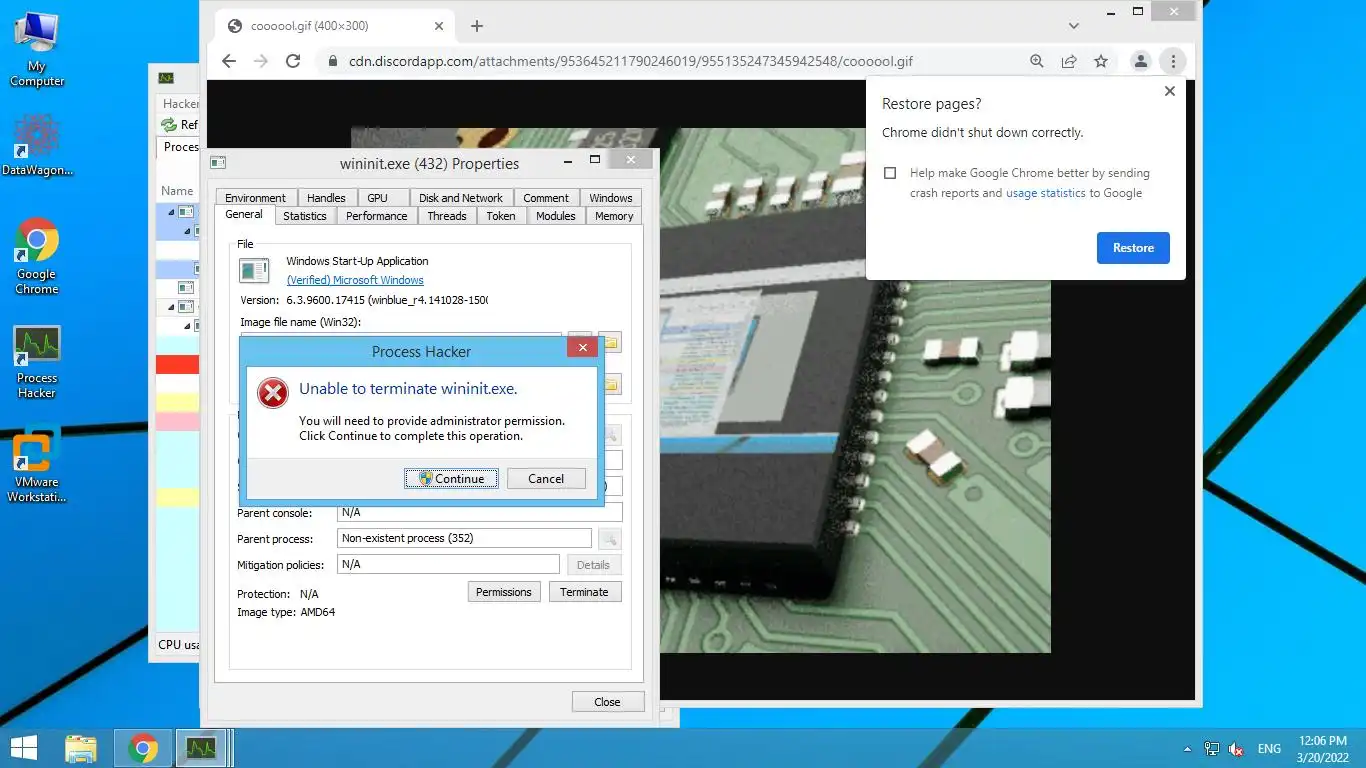Open the (Verified) Microsoft Windows link
The height and width of the screenshot is (768, 1366).
(x=355, y=280)
